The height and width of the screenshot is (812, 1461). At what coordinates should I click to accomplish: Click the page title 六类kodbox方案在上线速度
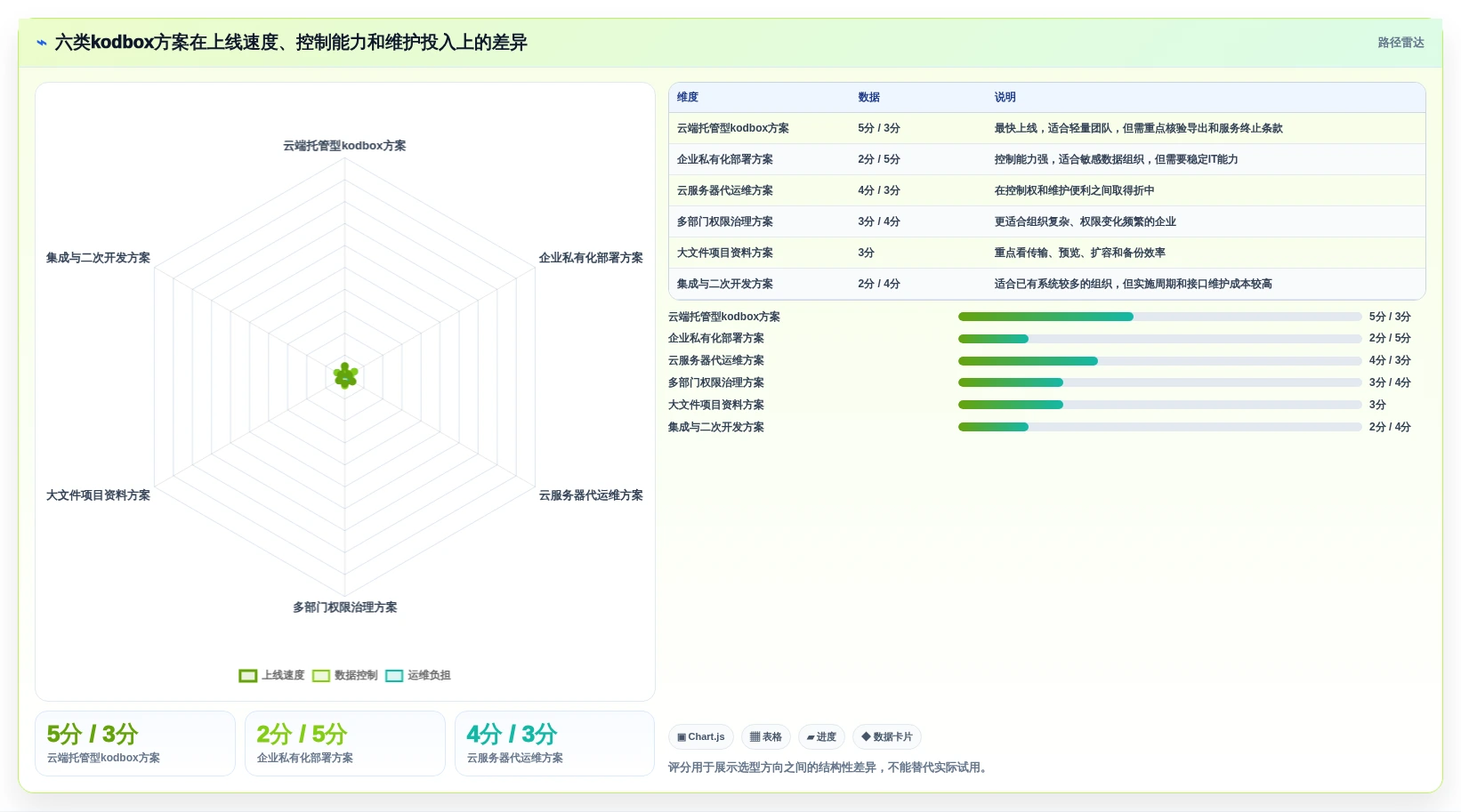(166, 43)
